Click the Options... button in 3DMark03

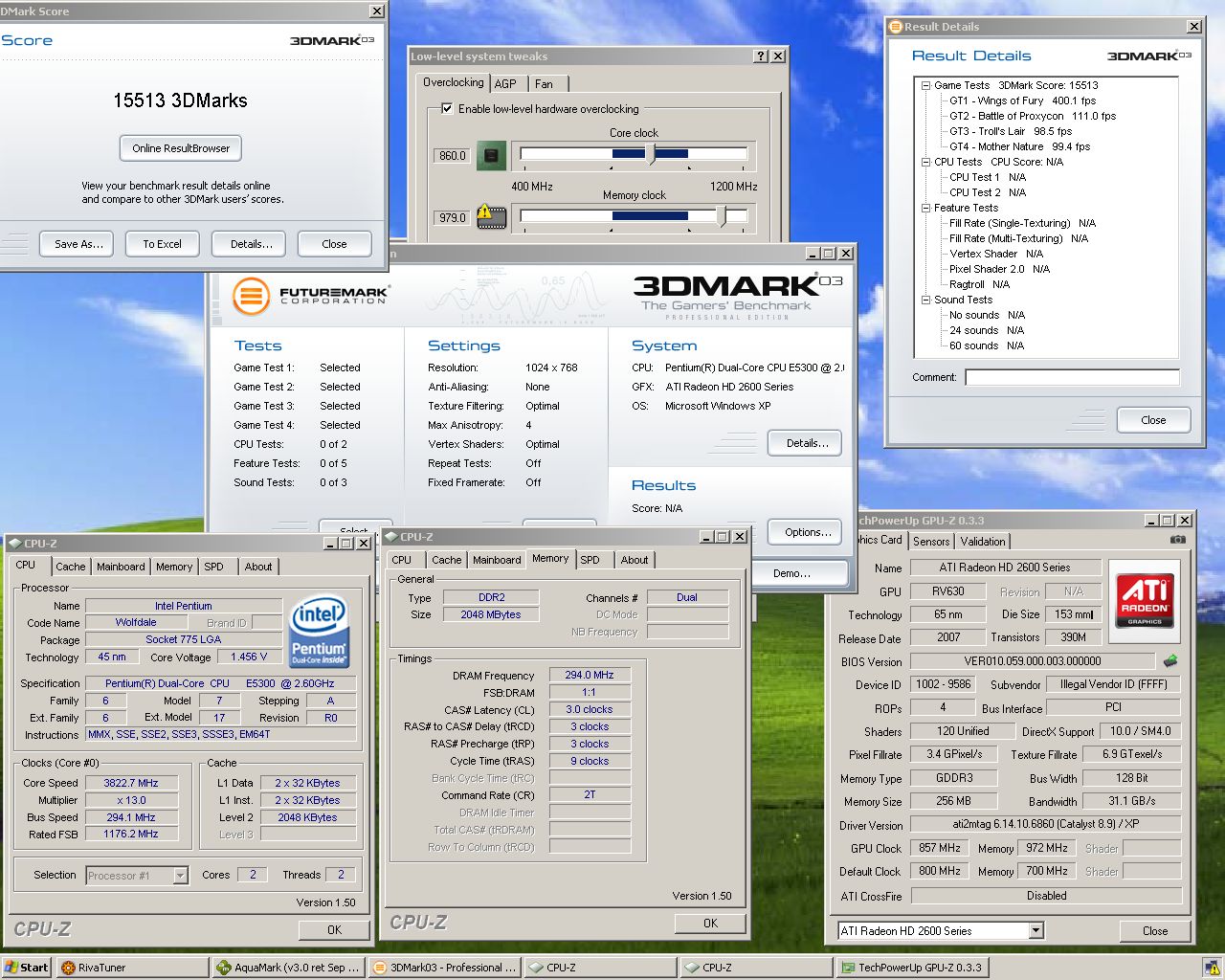(807, 532)
